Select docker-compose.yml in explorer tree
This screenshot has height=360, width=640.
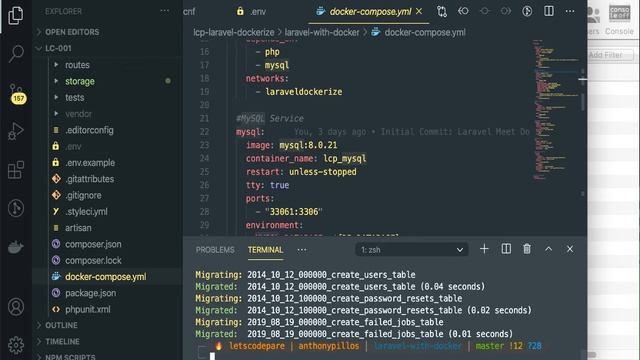[x=105, y=277]
